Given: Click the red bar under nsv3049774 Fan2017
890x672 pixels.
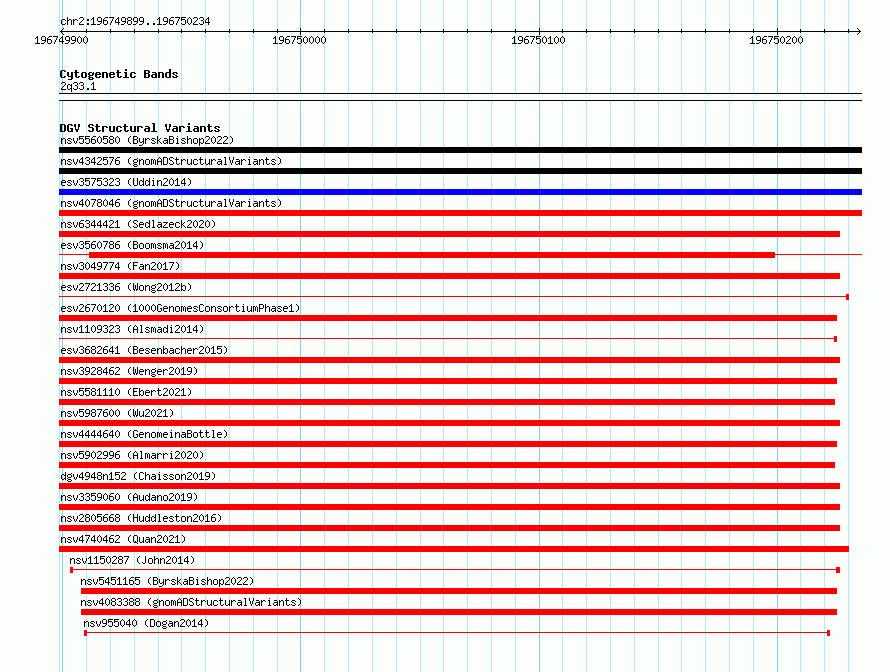Looking at the screenshot, I should [450, 276].
